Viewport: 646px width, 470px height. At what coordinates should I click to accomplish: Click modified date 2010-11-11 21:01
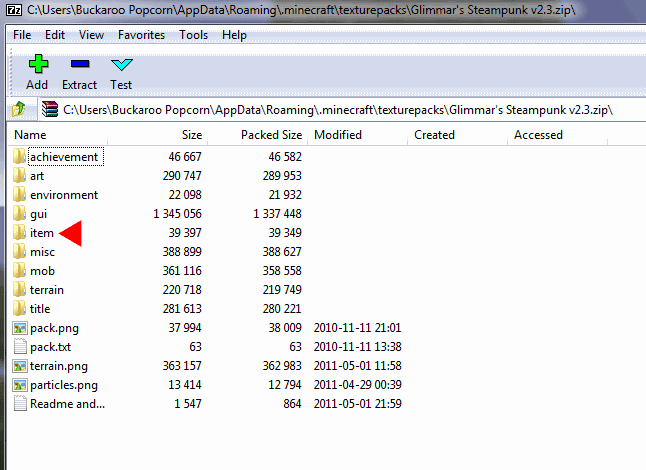[x=357, y=328]
